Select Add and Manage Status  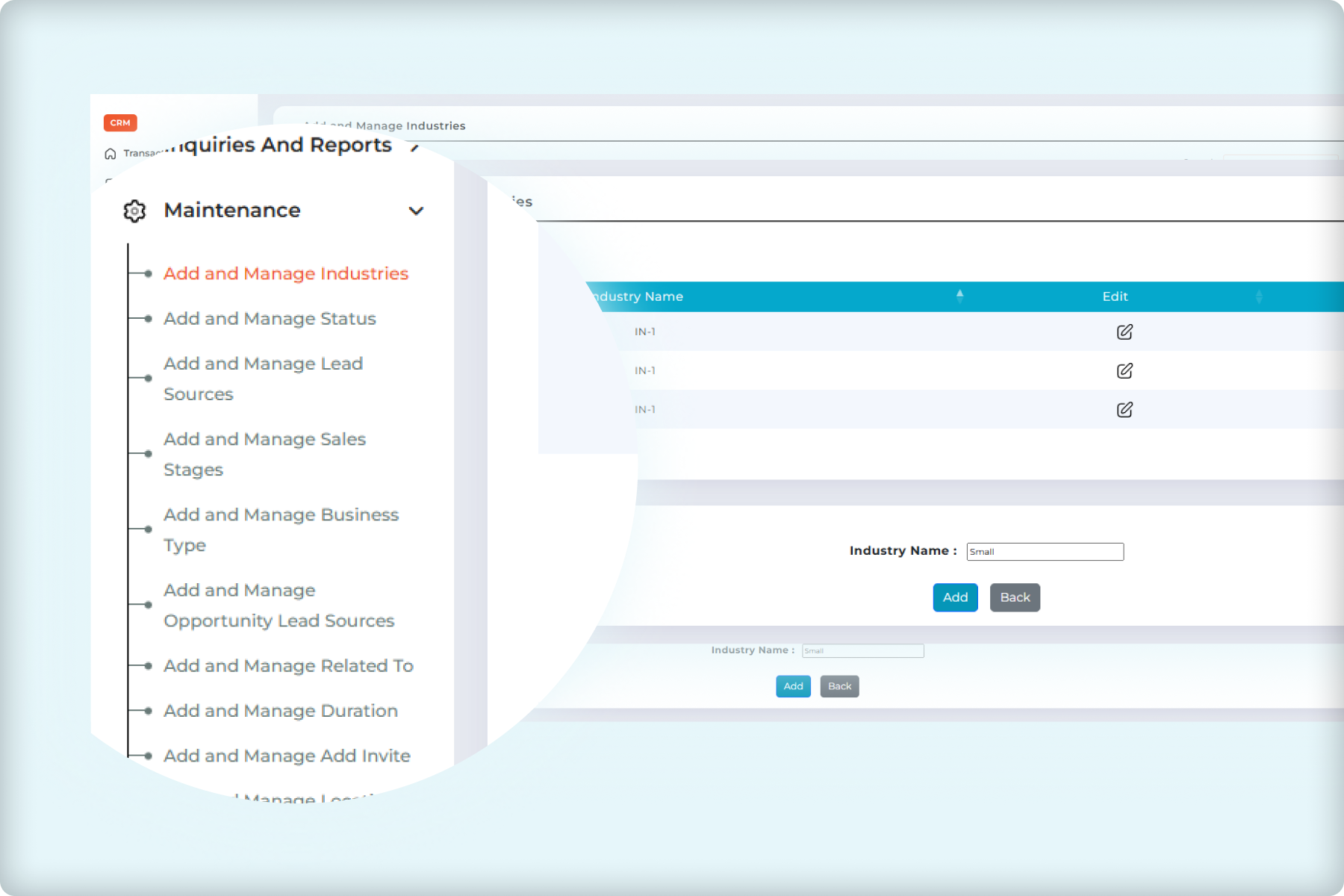270,319
